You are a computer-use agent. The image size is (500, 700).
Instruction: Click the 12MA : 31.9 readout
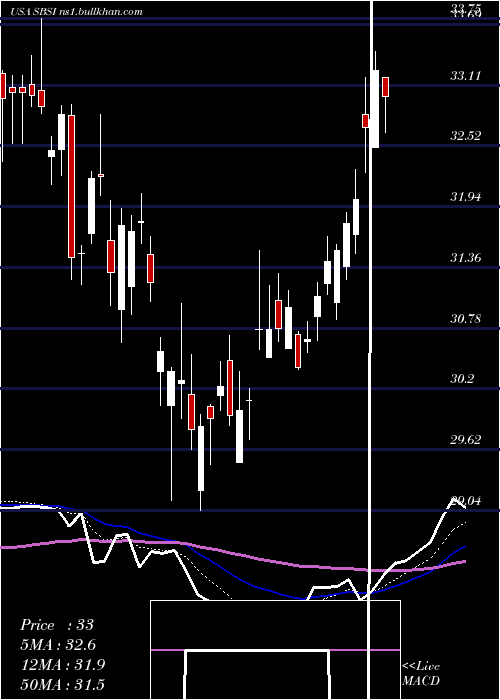(x=62, y=665)
